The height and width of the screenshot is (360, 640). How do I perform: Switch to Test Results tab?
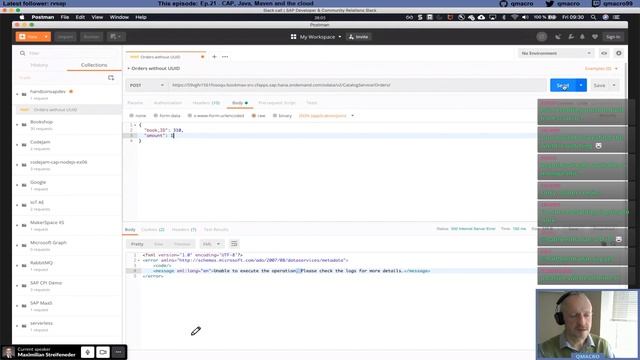click(x=216, y=229)
